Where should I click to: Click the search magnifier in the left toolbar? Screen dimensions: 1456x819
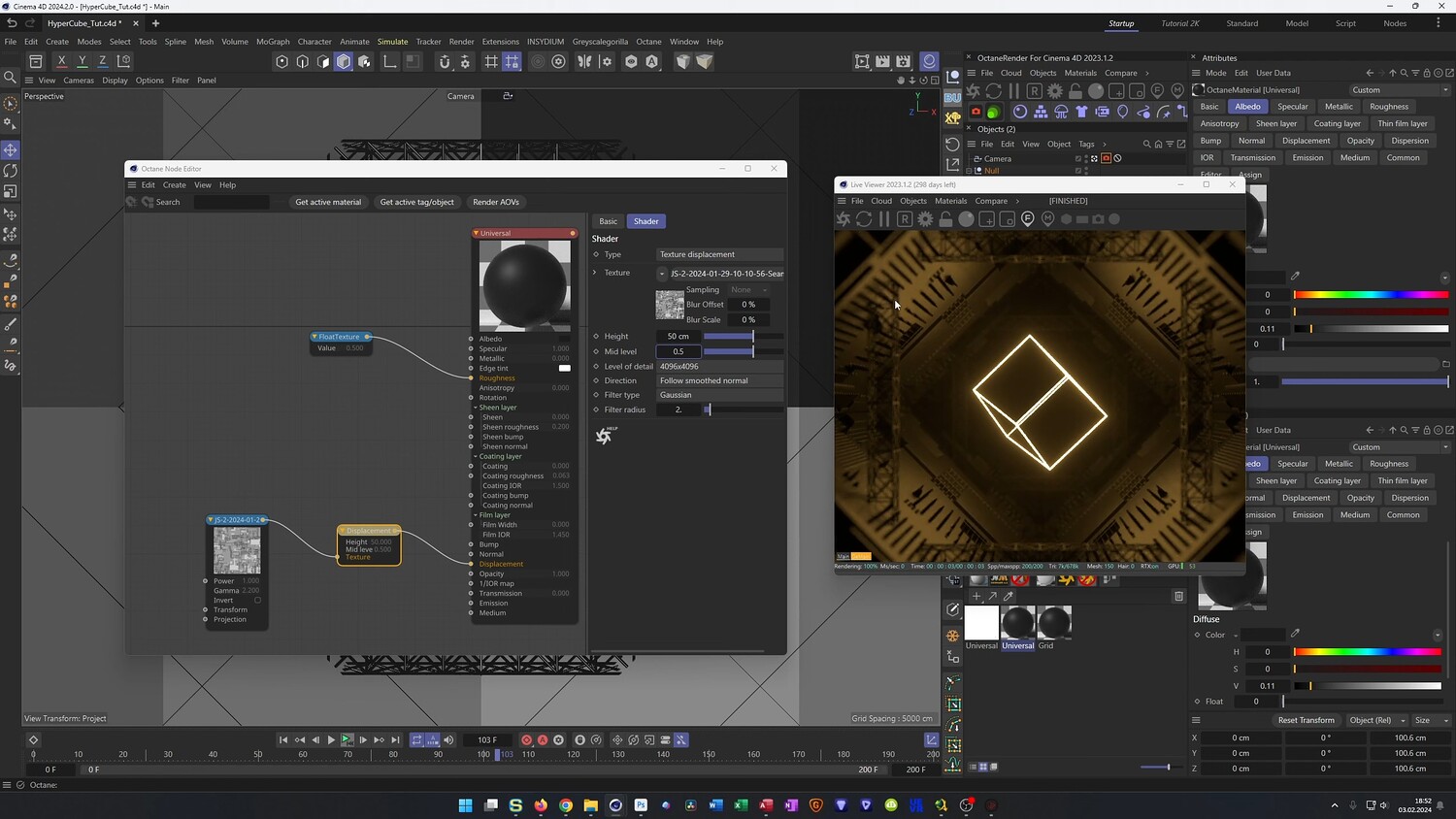[x=11, y=77]
